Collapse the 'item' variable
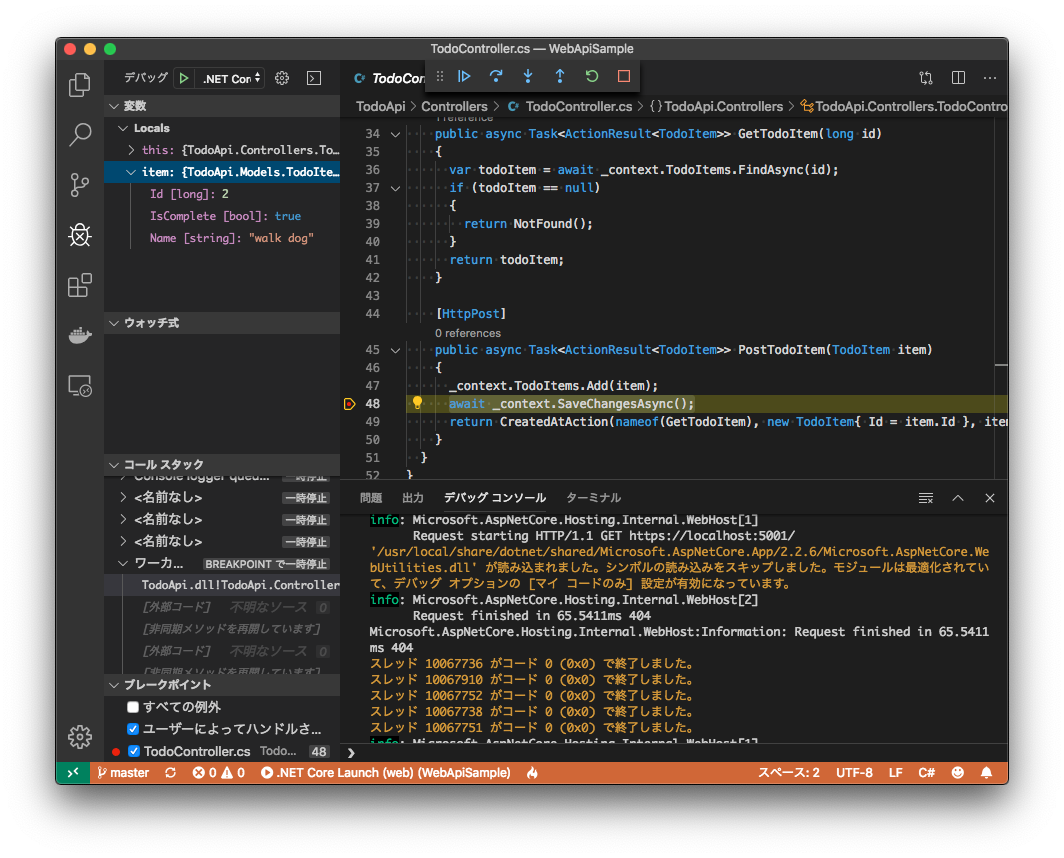Viewport: 1064px width, 858px height. pos(131,172)
